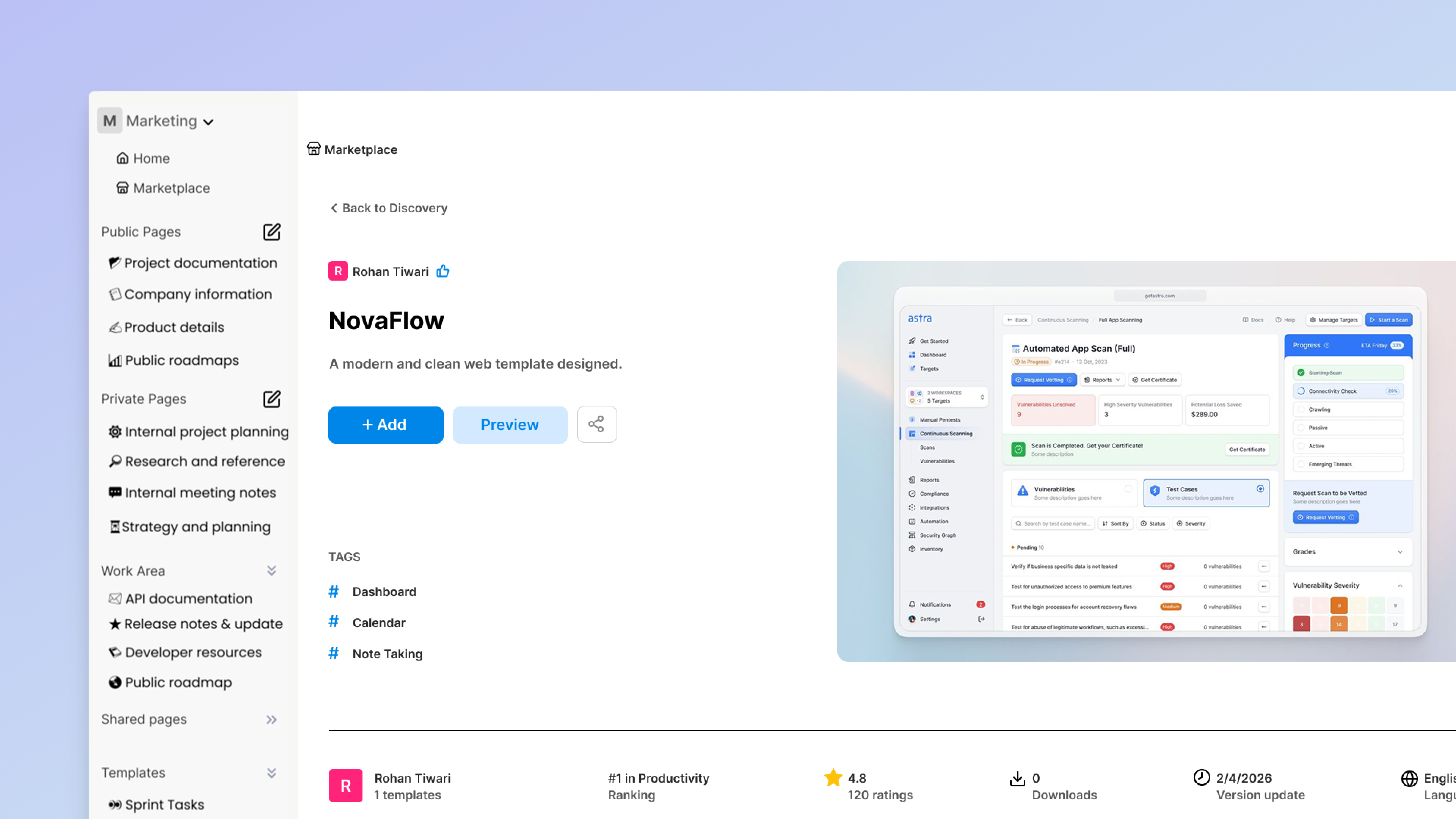The height and width of the screenshot is (819, 1456).
Task: Click the Preview button
Action: pos(510,424)
